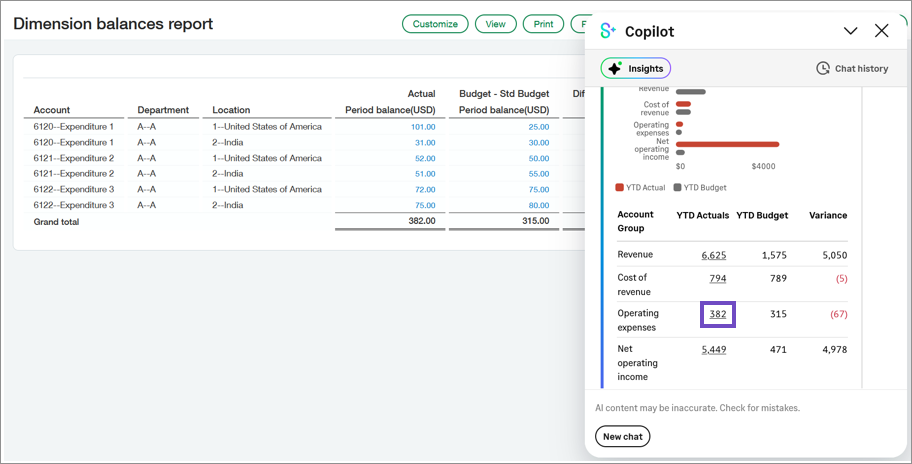This screenshot has height=464, width=912.
Task: Click the Copilot logo icon
Action: 608,31
